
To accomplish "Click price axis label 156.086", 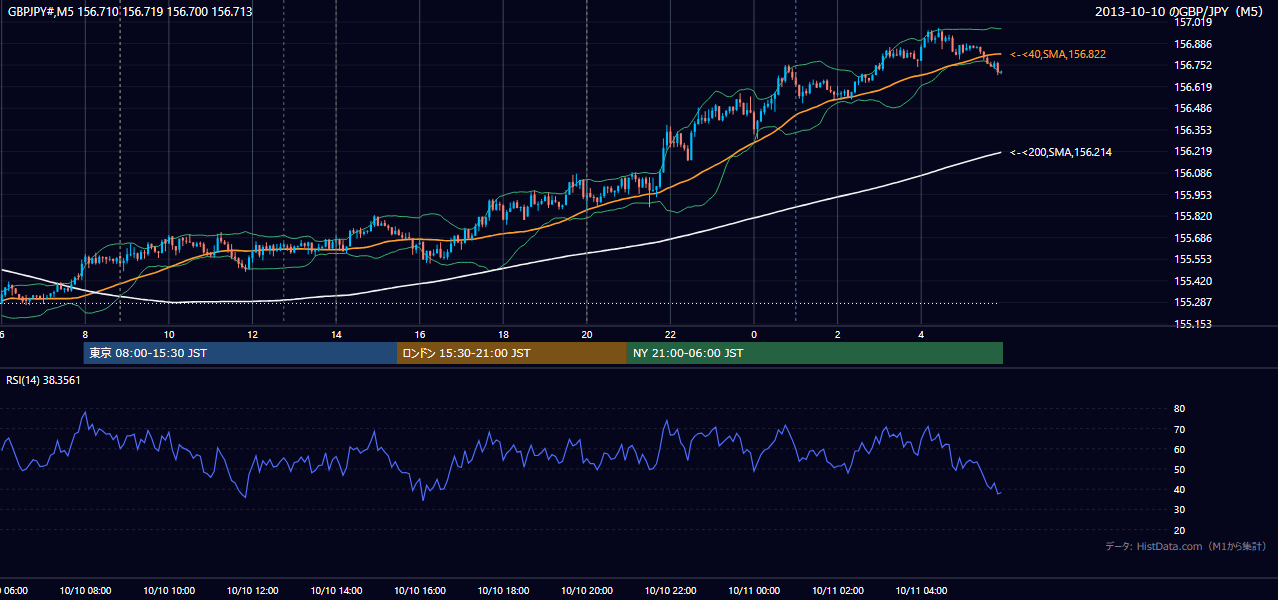I will [x=1193, y=173].
